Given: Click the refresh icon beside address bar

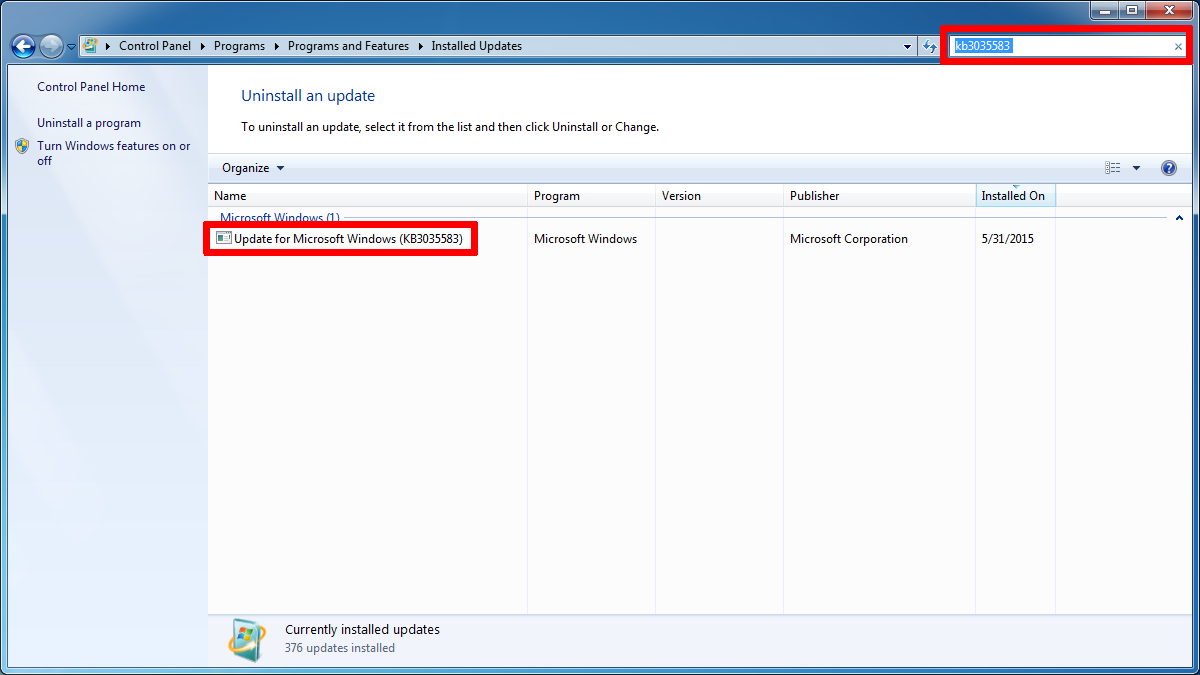Looking at the screenshot, I should pyautogui.click(x=930, y=46).
